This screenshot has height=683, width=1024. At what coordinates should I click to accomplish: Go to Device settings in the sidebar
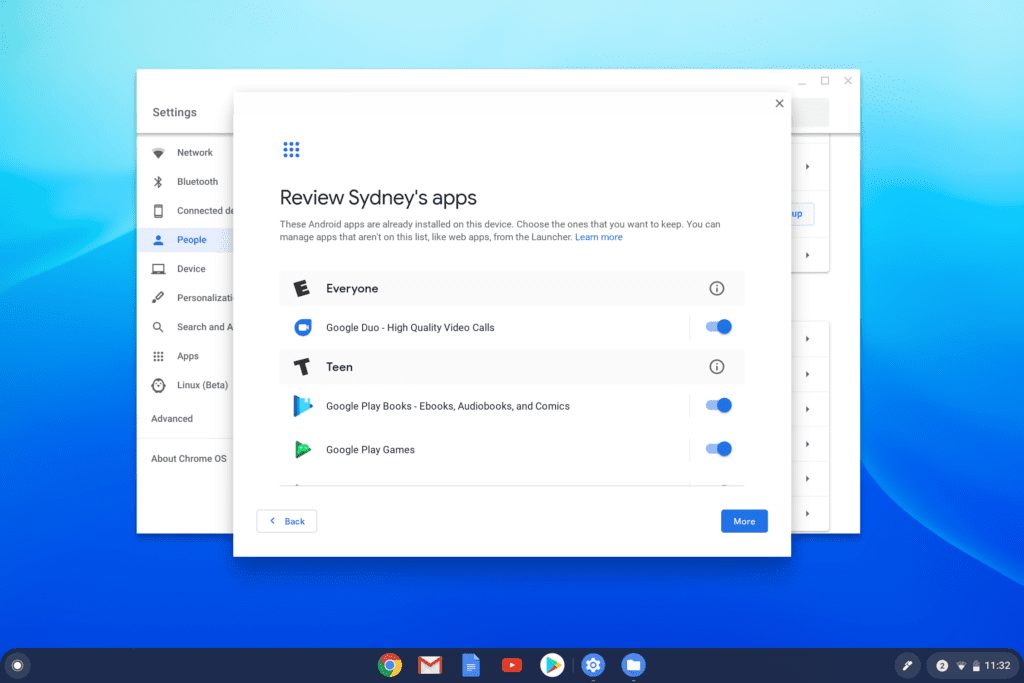[x=185, y=269]
